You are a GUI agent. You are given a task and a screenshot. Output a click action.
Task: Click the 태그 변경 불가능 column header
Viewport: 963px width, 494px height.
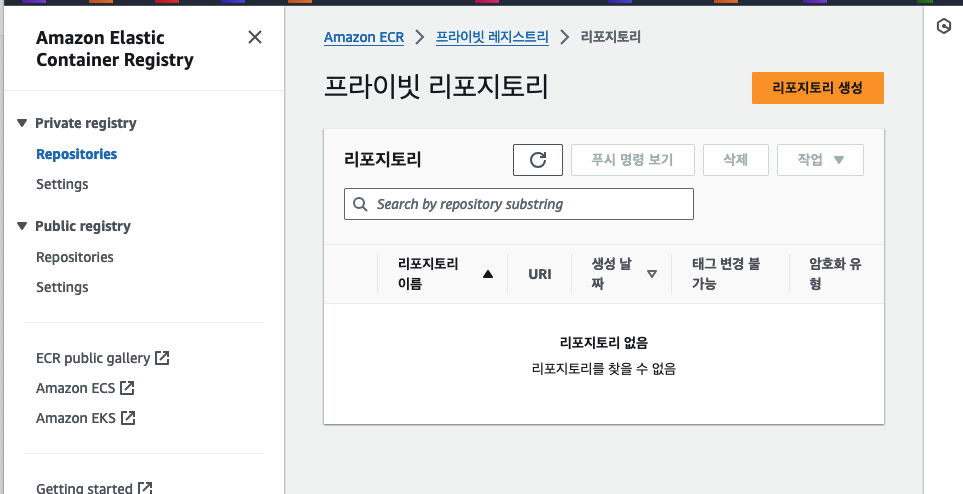pos(726,274)
